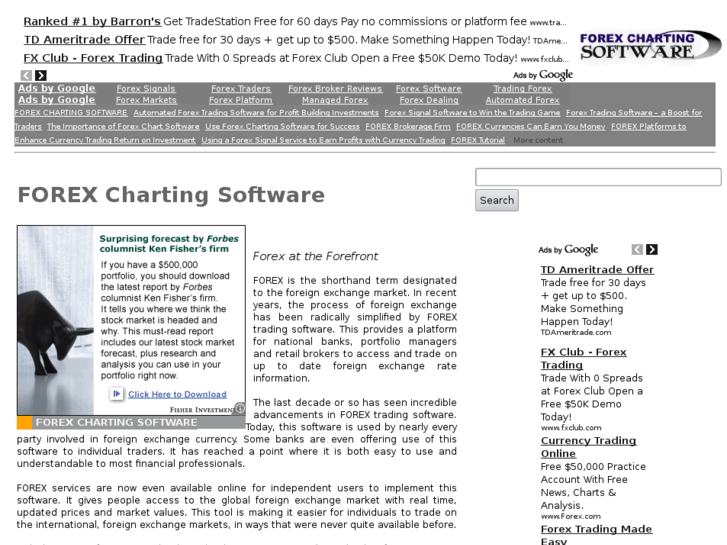The image size is (727, 545).
Task: Open 'Using a Forex Signal Service' link
Action: 323,140
